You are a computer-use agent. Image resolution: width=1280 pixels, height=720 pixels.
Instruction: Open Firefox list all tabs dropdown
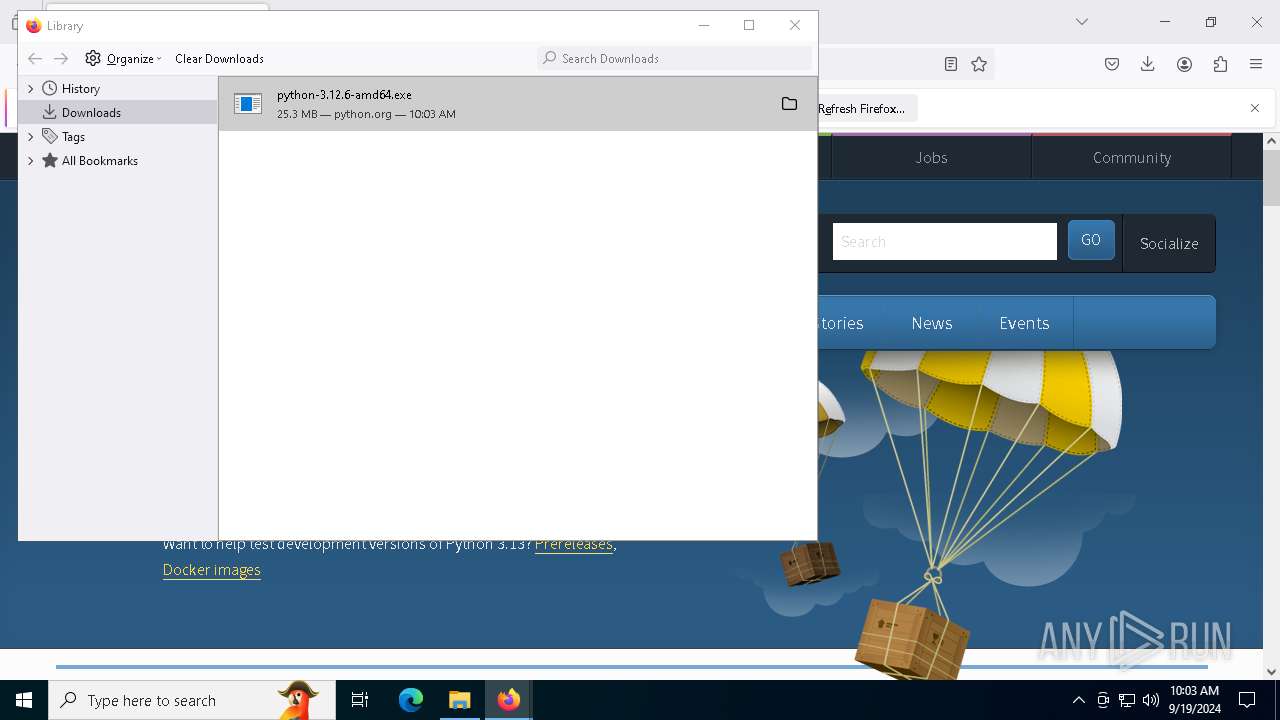click(1082, 22)
